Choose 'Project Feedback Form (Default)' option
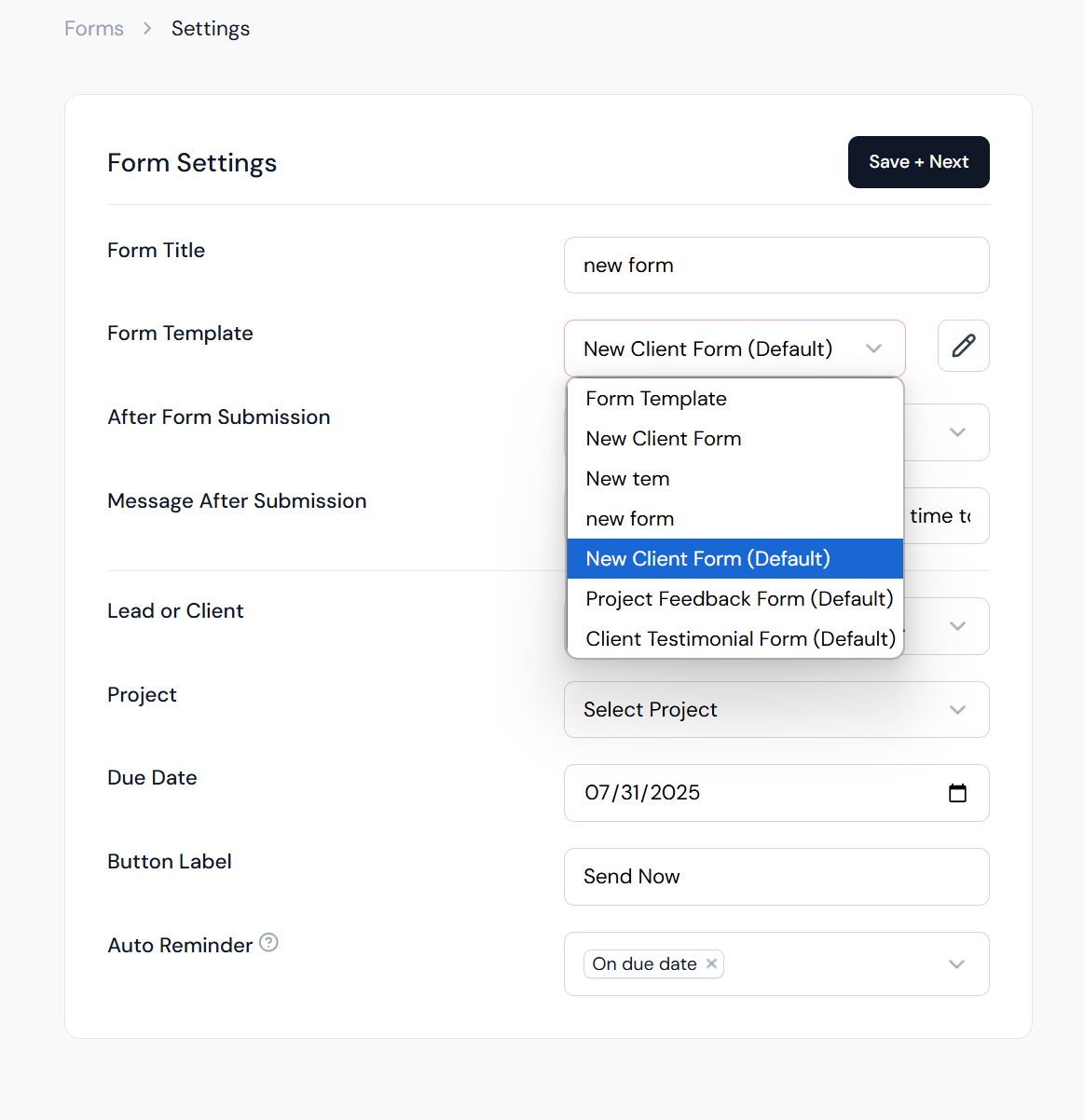The image size is (1084, 1120). [734, 599]
